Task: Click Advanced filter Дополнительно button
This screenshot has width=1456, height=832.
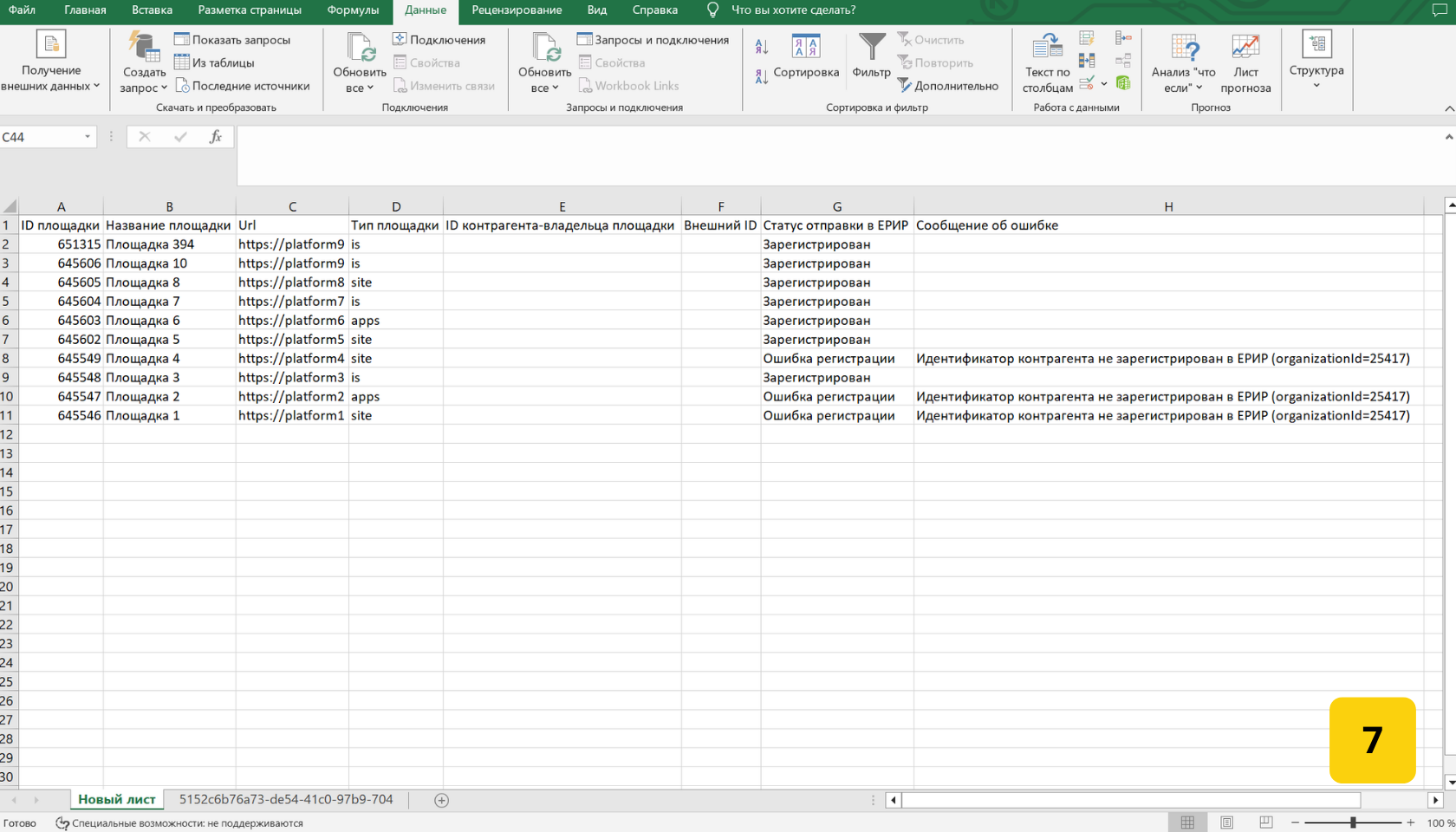Action: [x=947, y=86]
